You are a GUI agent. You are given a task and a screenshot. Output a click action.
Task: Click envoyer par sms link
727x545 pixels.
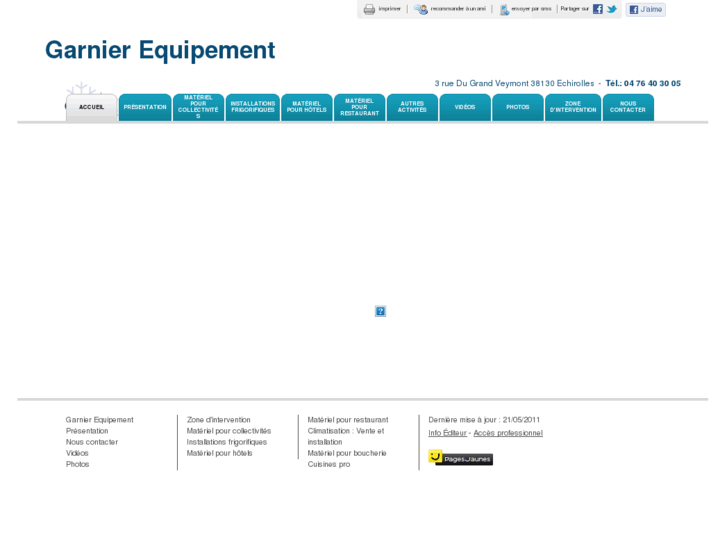click(531, 9)
